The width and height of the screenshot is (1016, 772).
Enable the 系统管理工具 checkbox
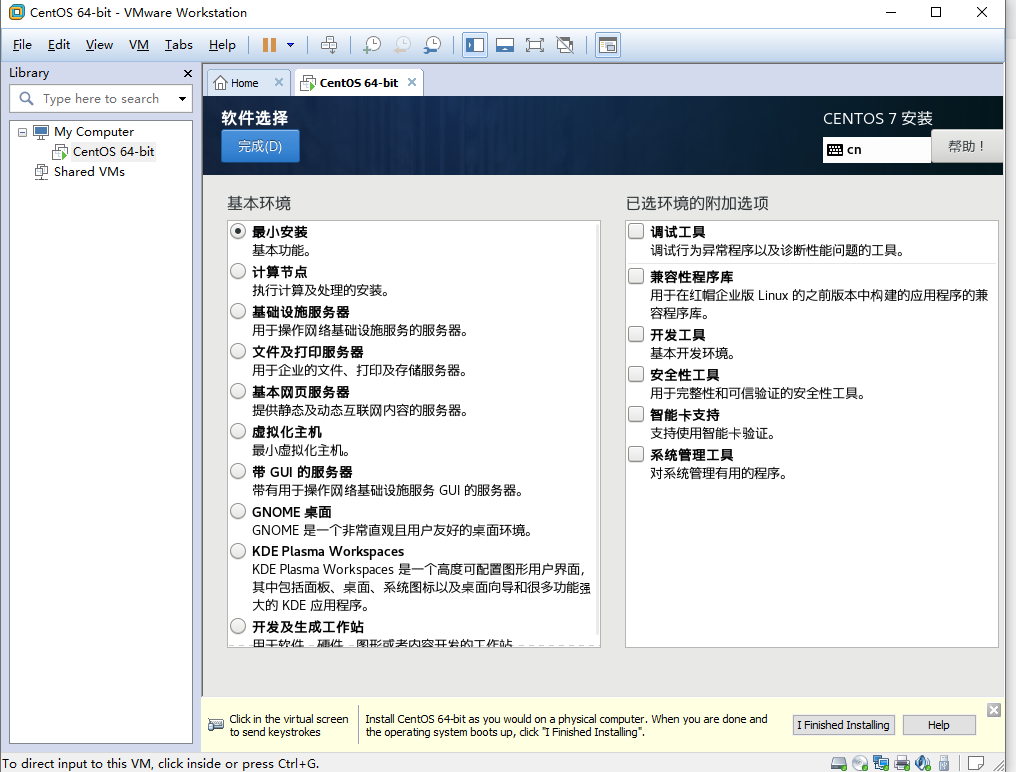click(636, 454)
